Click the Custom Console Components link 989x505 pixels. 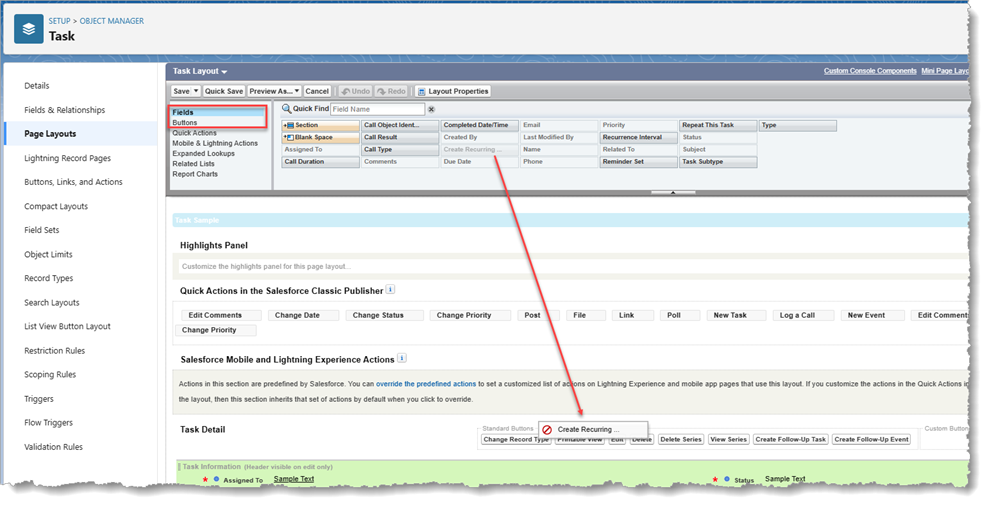coord(869,71)
